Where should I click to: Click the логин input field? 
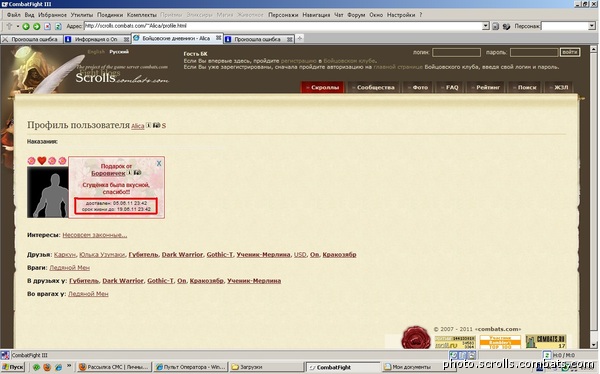(456, 52)
